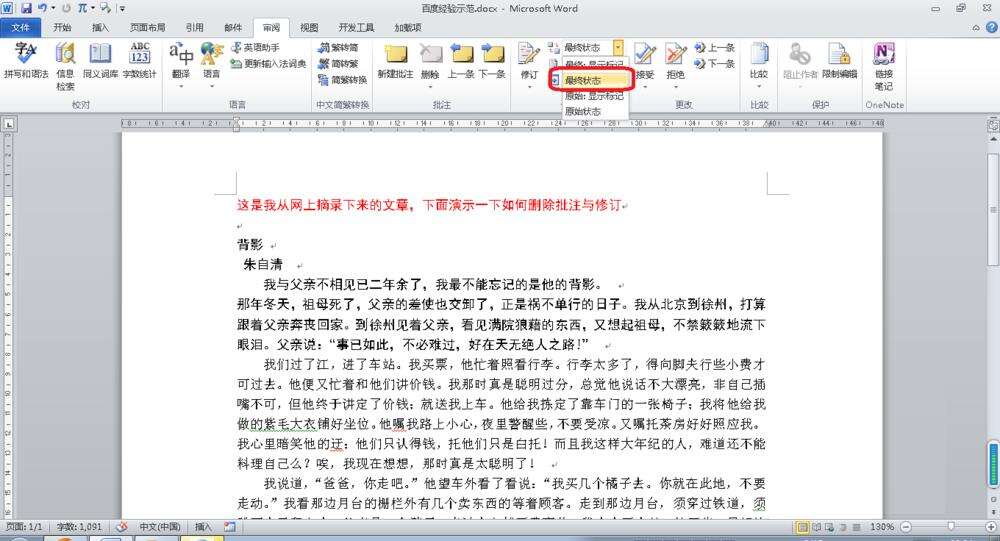
Task: Open Word help question mark icon
Action: click(992, 27)
